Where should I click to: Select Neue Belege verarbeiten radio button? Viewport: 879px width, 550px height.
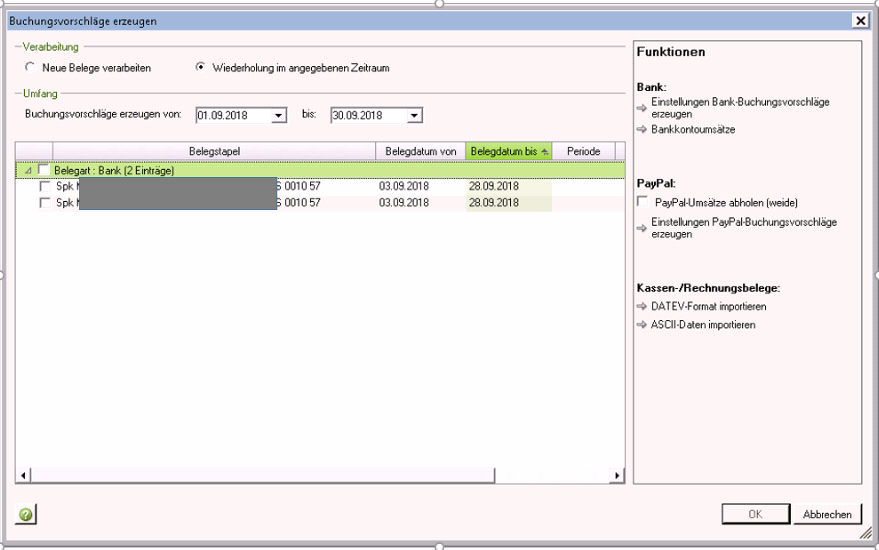(30, 67)
